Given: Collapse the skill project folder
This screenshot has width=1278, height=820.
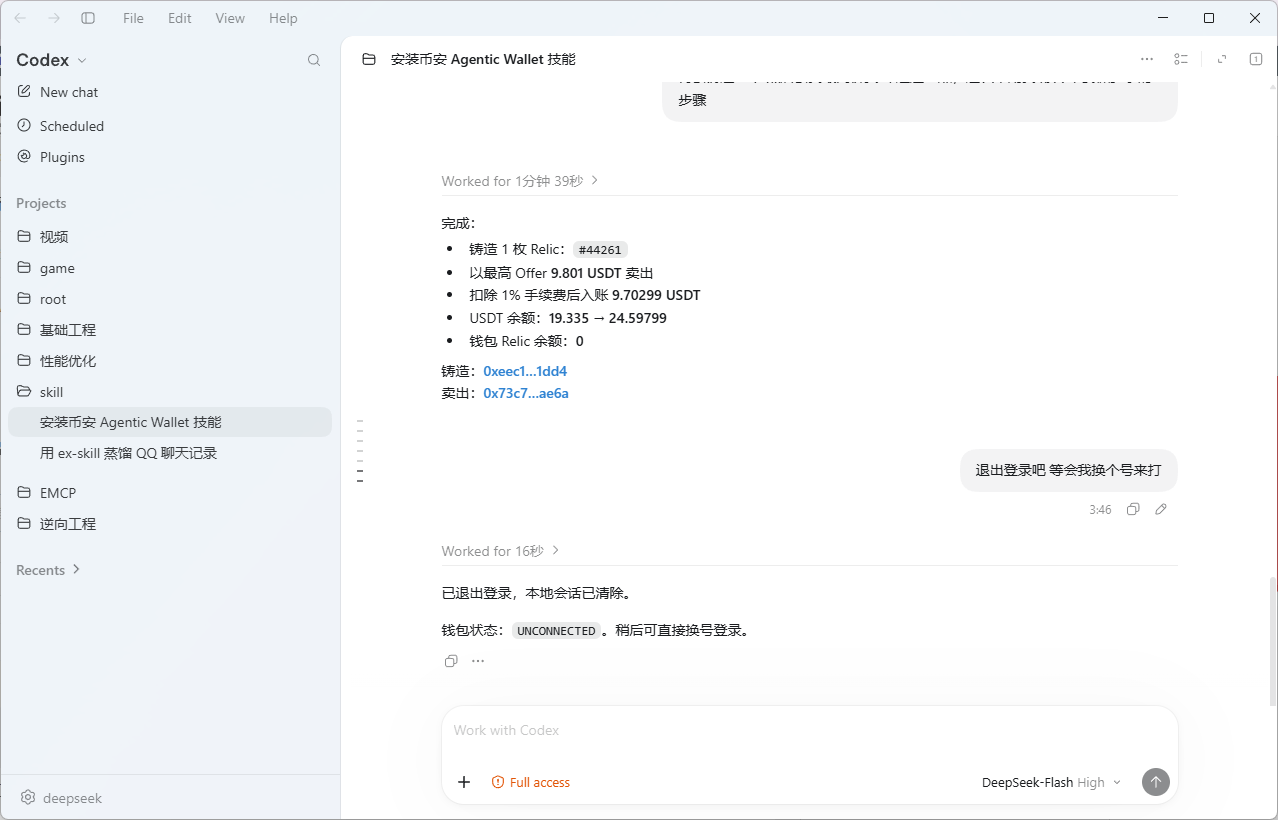Looking at the screenshot, I should tap(170, 392).
